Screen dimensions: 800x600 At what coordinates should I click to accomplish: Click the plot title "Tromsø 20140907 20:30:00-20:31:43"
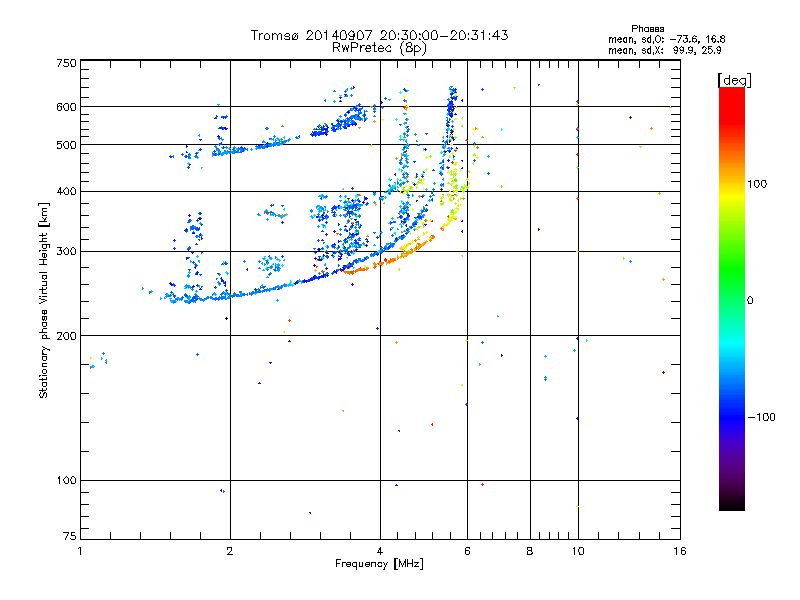click(x=380, y=35)
